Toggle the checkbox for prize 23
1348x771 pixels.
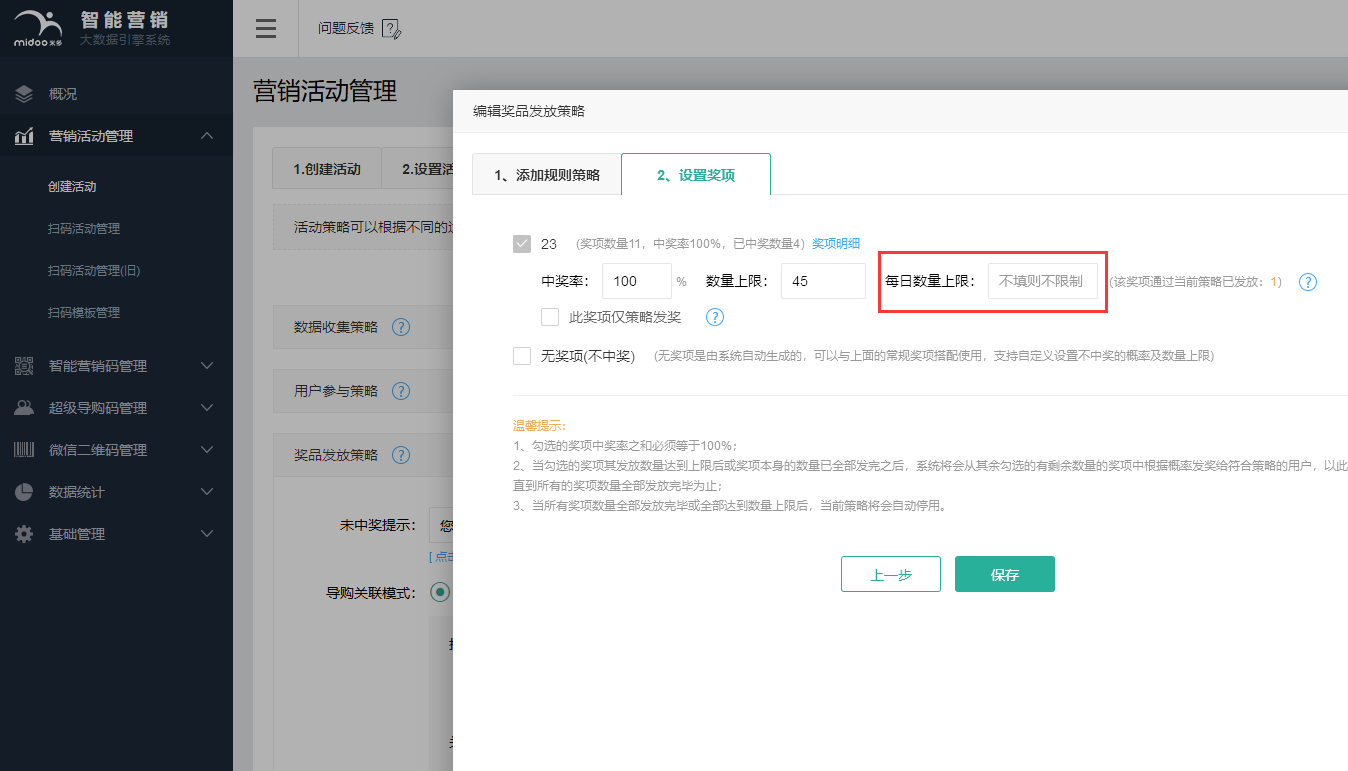pos(522,244)
